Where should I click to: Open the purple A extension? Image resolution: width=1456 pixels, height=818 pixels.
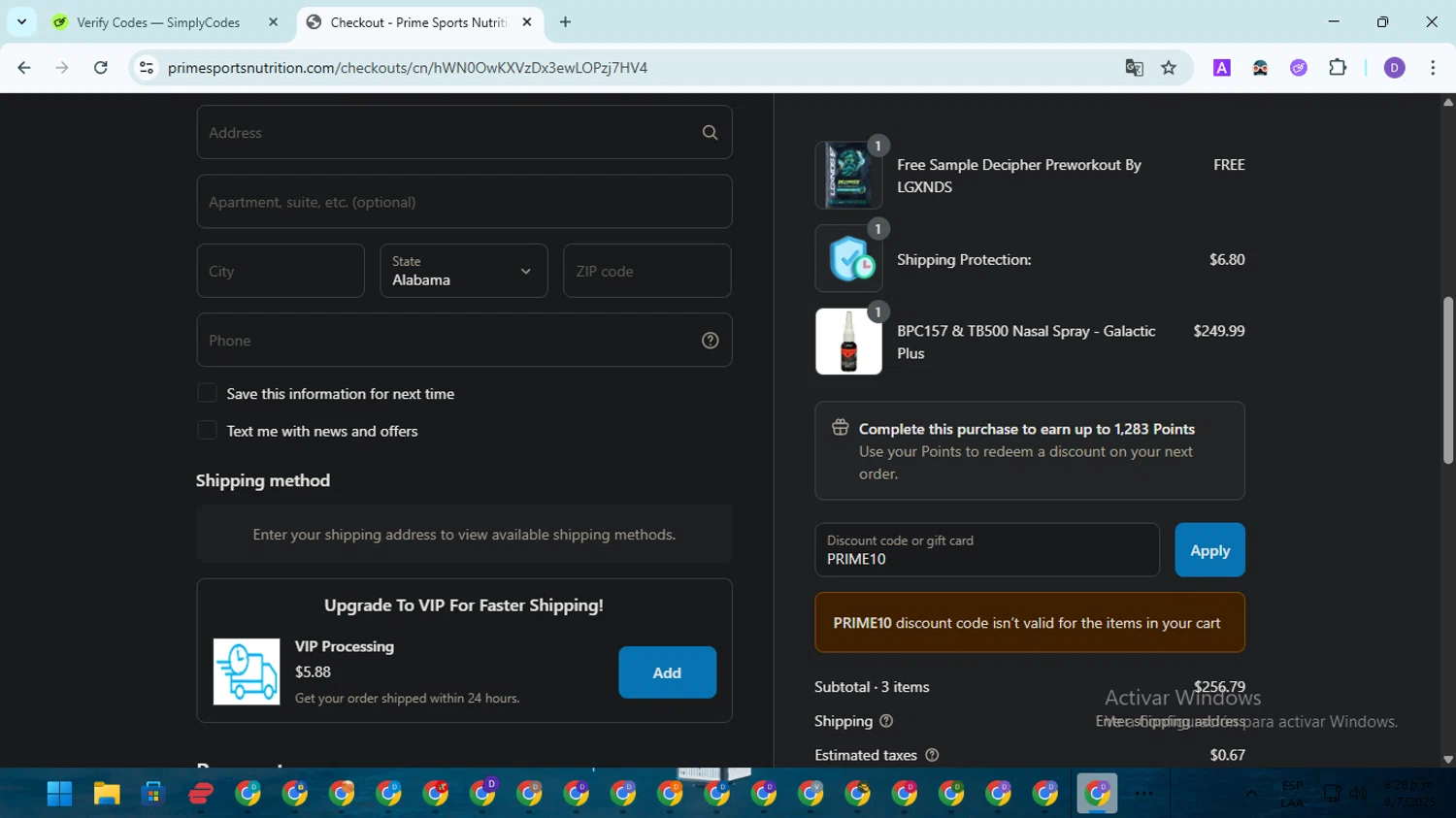[x=1222, y=68]
